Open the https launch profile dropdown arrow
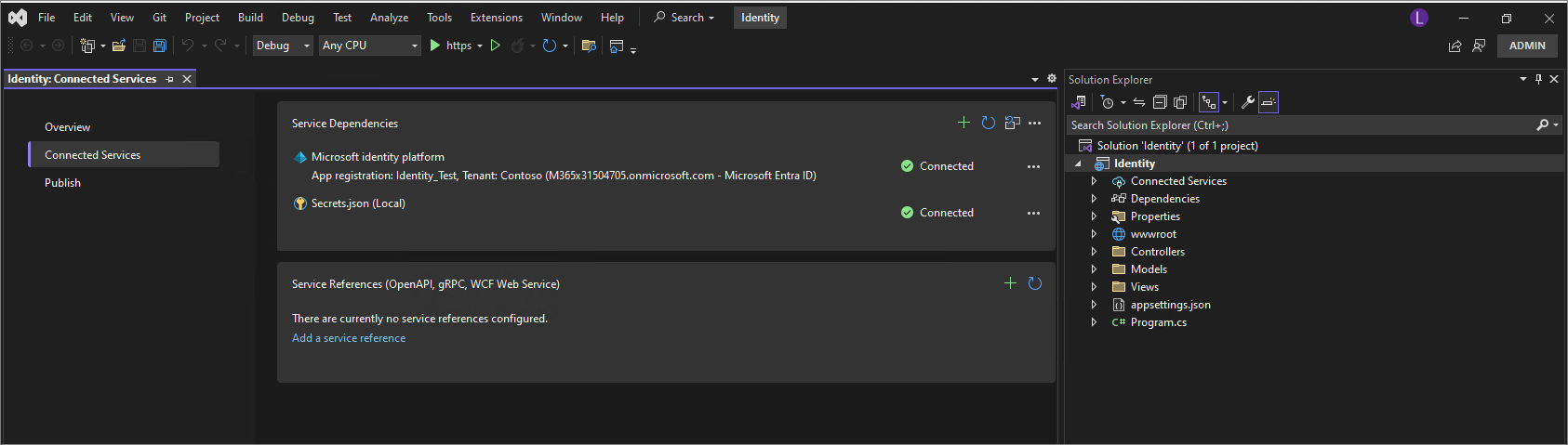The image size is (1568, 445). [480, 46]
